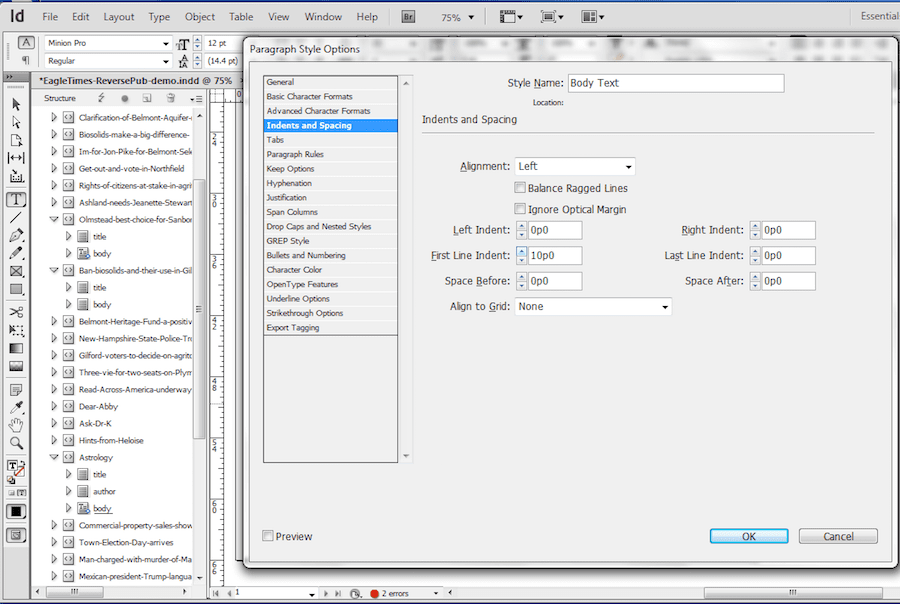This screenshot has width=900, height=604.
Task: Select the Selection tool (black arrow)
Action: coord(16,104)
